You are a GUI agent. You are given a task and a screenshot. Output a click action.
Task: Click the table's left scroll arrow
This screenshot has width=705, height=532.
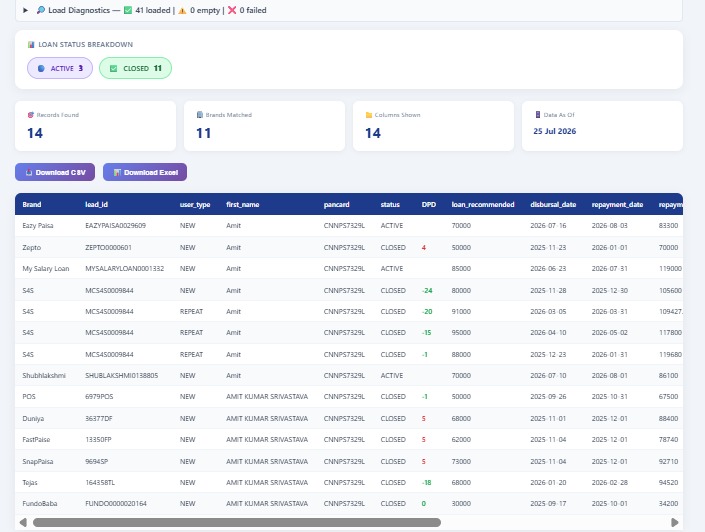pyautogui.click(x=23, y=523)
